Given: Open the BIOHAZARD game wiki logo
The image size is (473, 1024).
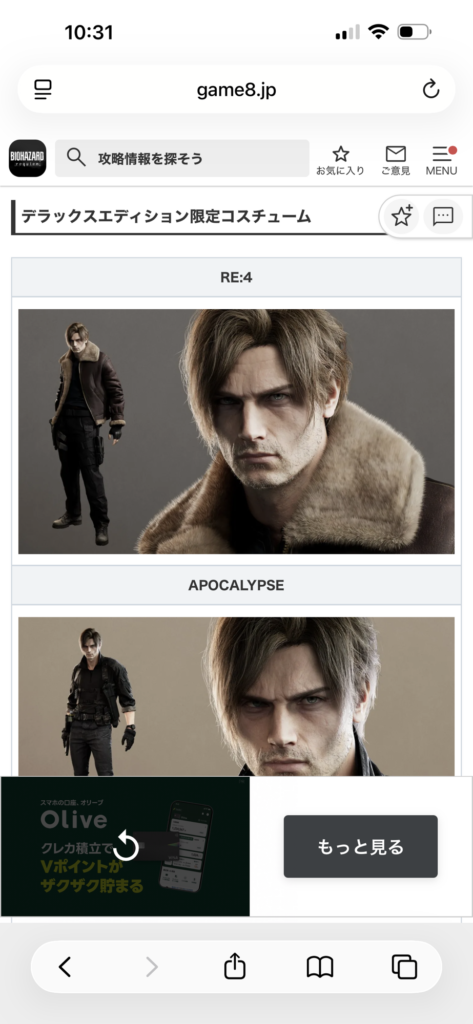Looking at the screenshot, I should coord(27,158).
